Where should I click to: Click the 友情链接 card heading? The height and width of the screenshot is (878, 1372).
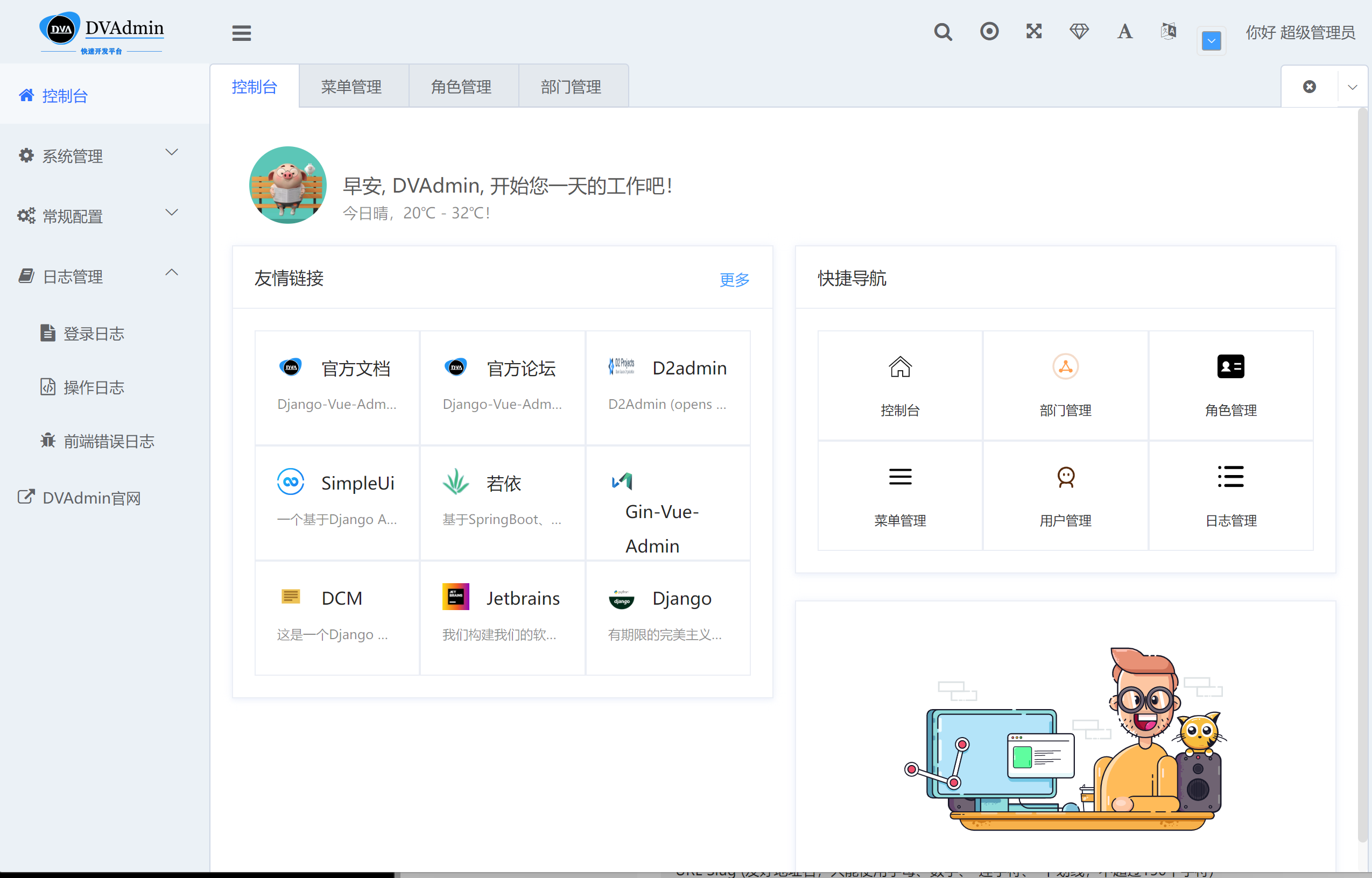pyautogui.click(x=289, y=278)
